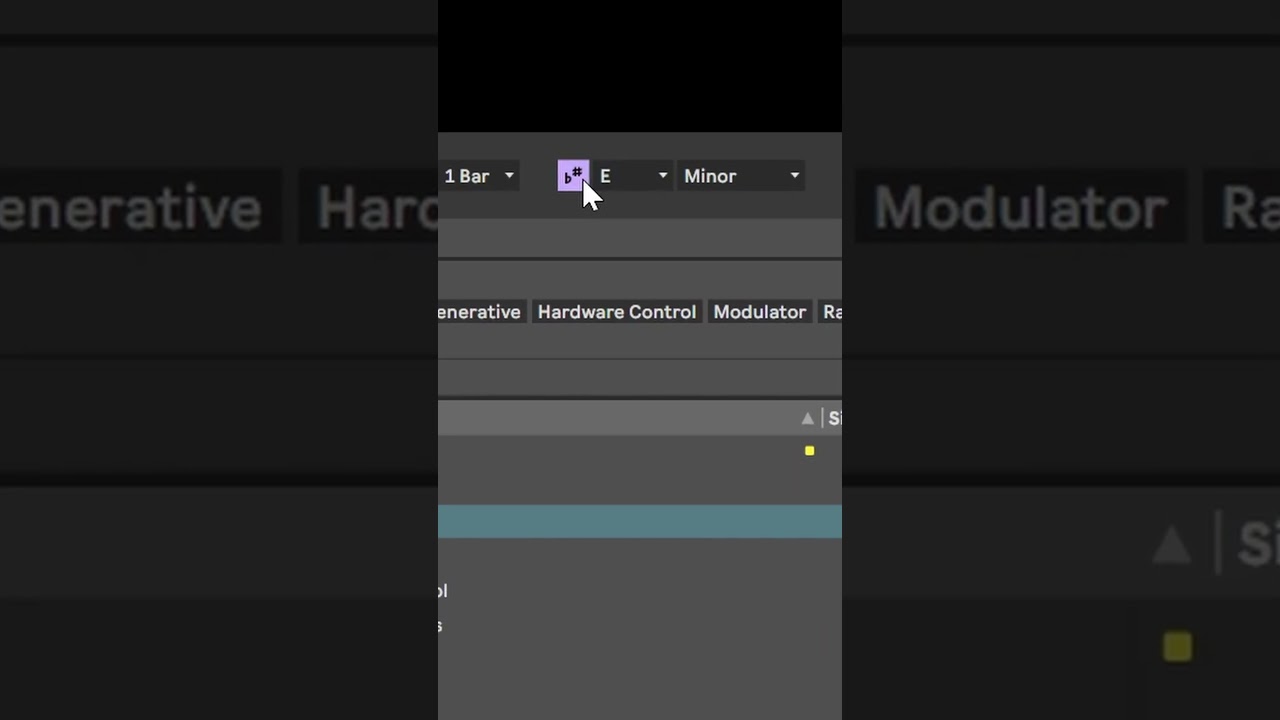Toggle the purple Scale Mode button
This screenshot has width=1280, height=720.
coord(573,176)
